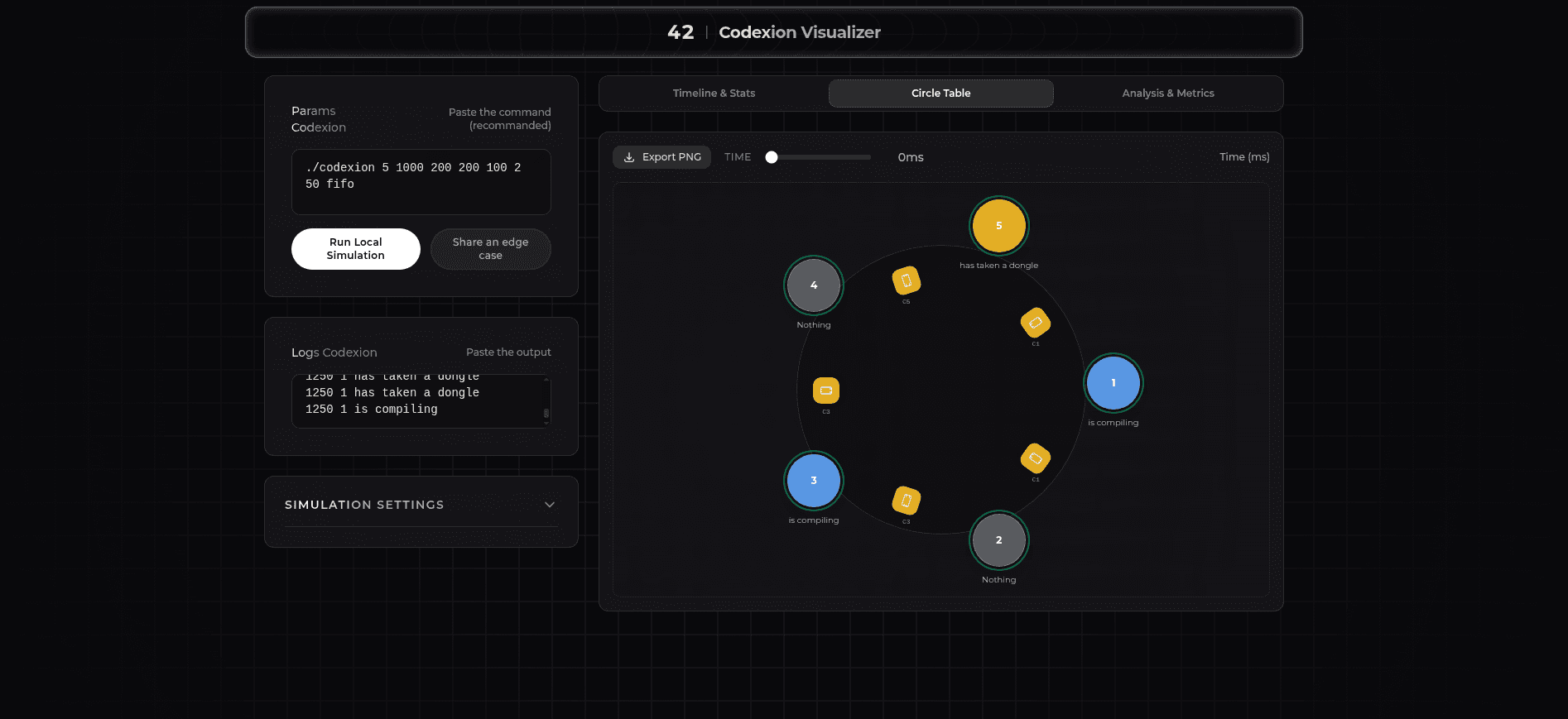Focus the Logs Codexion output textarea
1568x719 pixels.
pyautogui.click(x=421, y=401)
